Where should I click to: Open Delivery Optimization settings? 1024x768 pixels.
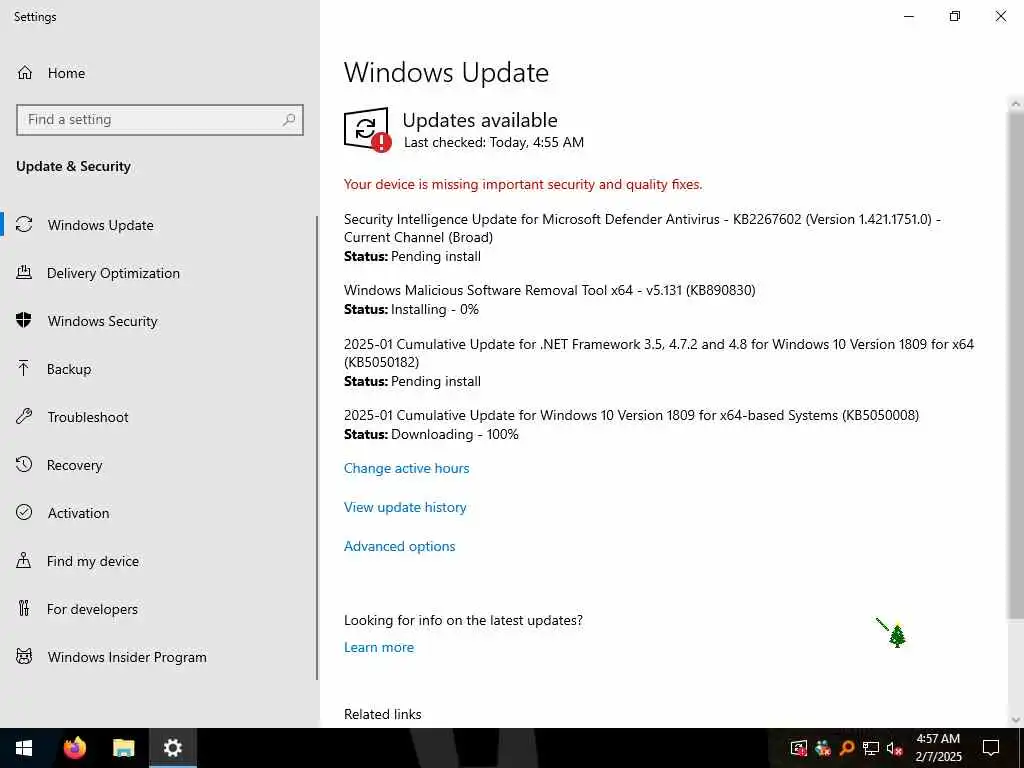tap(113, 273)
